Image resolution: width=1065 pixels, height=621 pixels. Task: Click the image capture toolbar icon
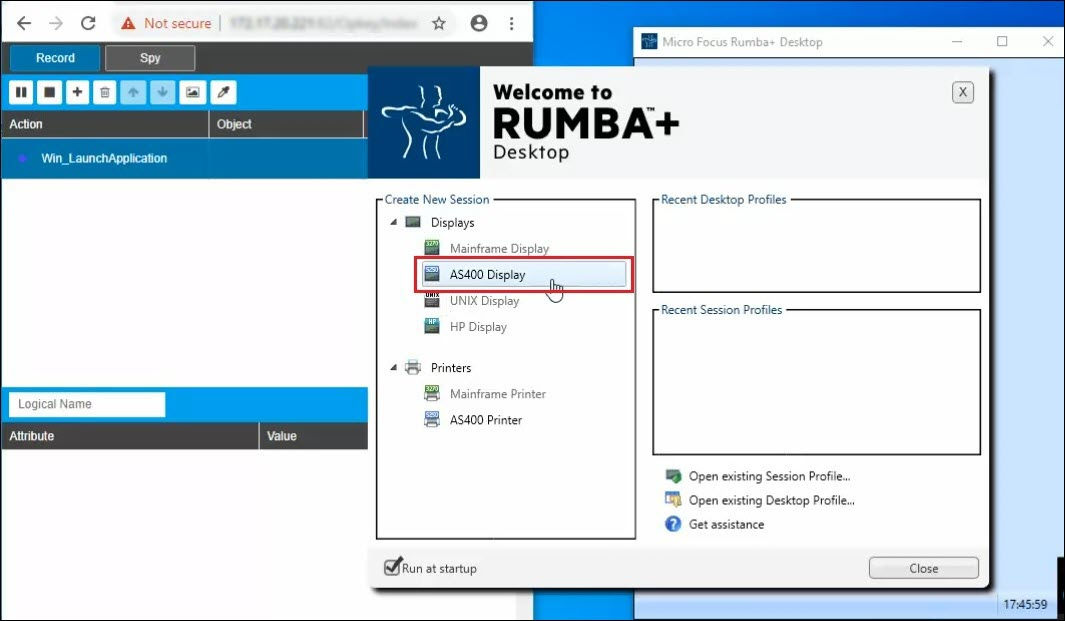pos(193,92)
